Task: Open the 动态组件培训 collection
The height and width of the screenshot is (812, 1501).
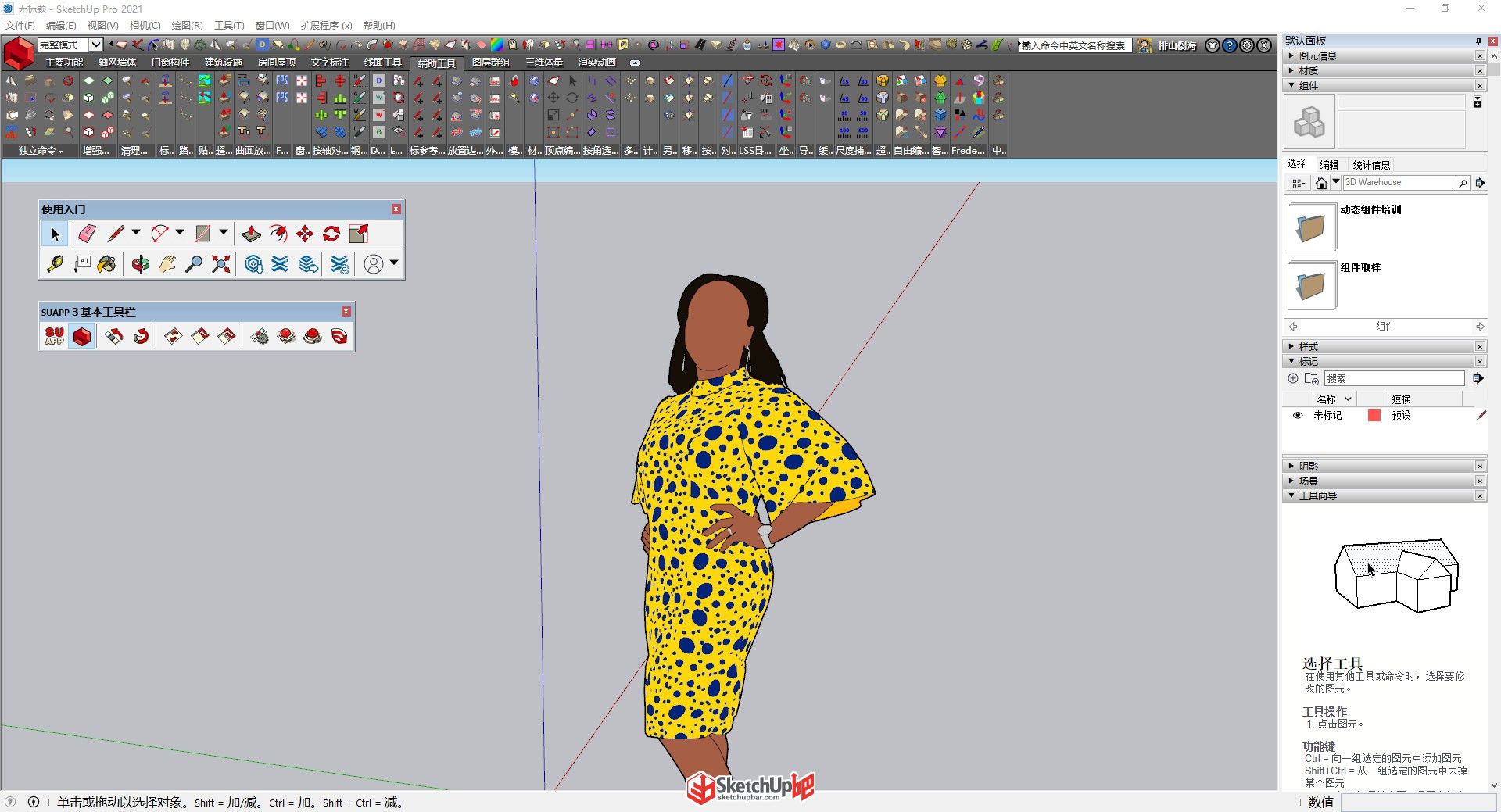Action: (x=1311, y=228)
